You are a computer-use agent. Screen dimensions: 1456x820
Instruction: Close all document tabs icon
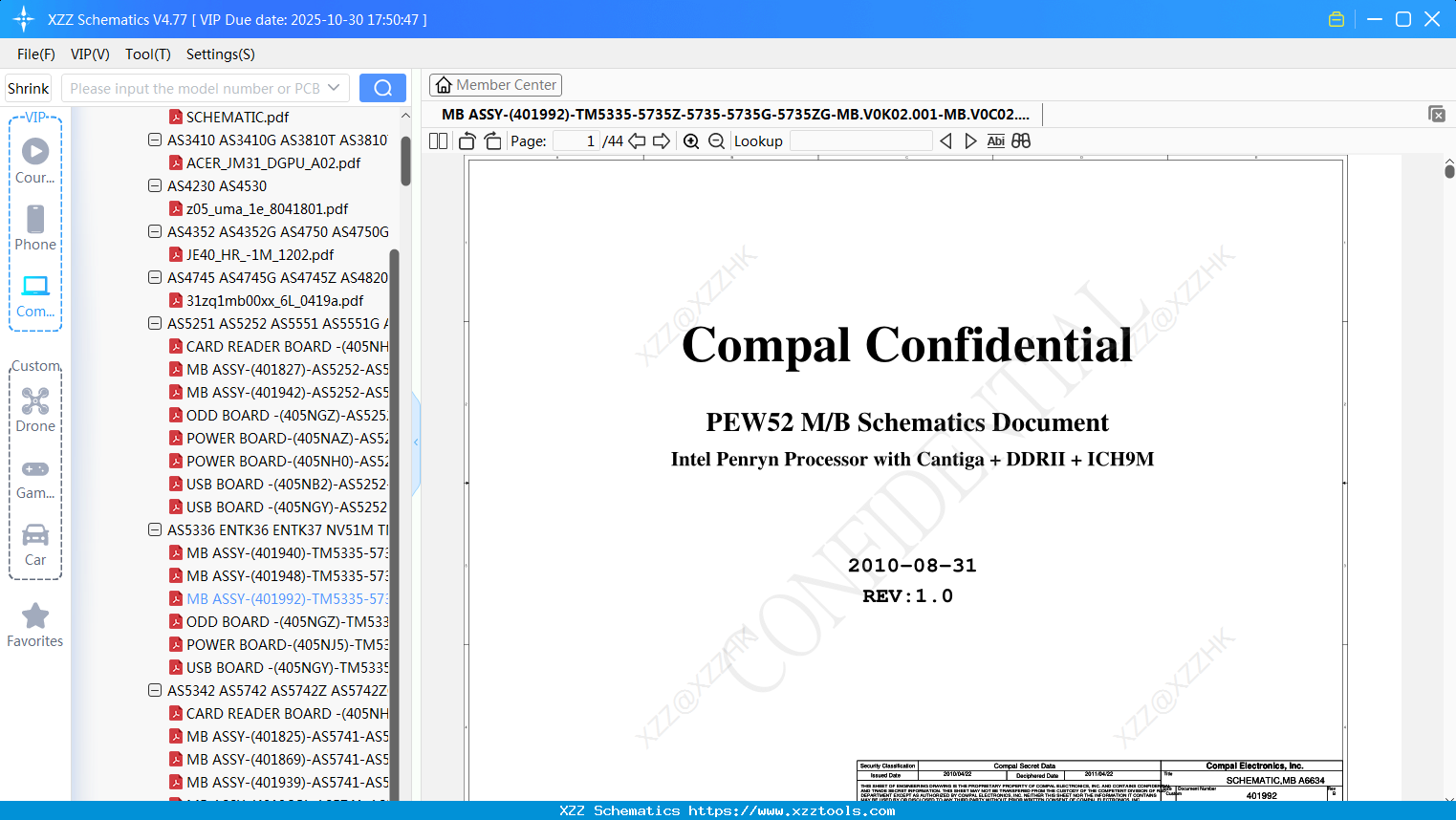1437,114
